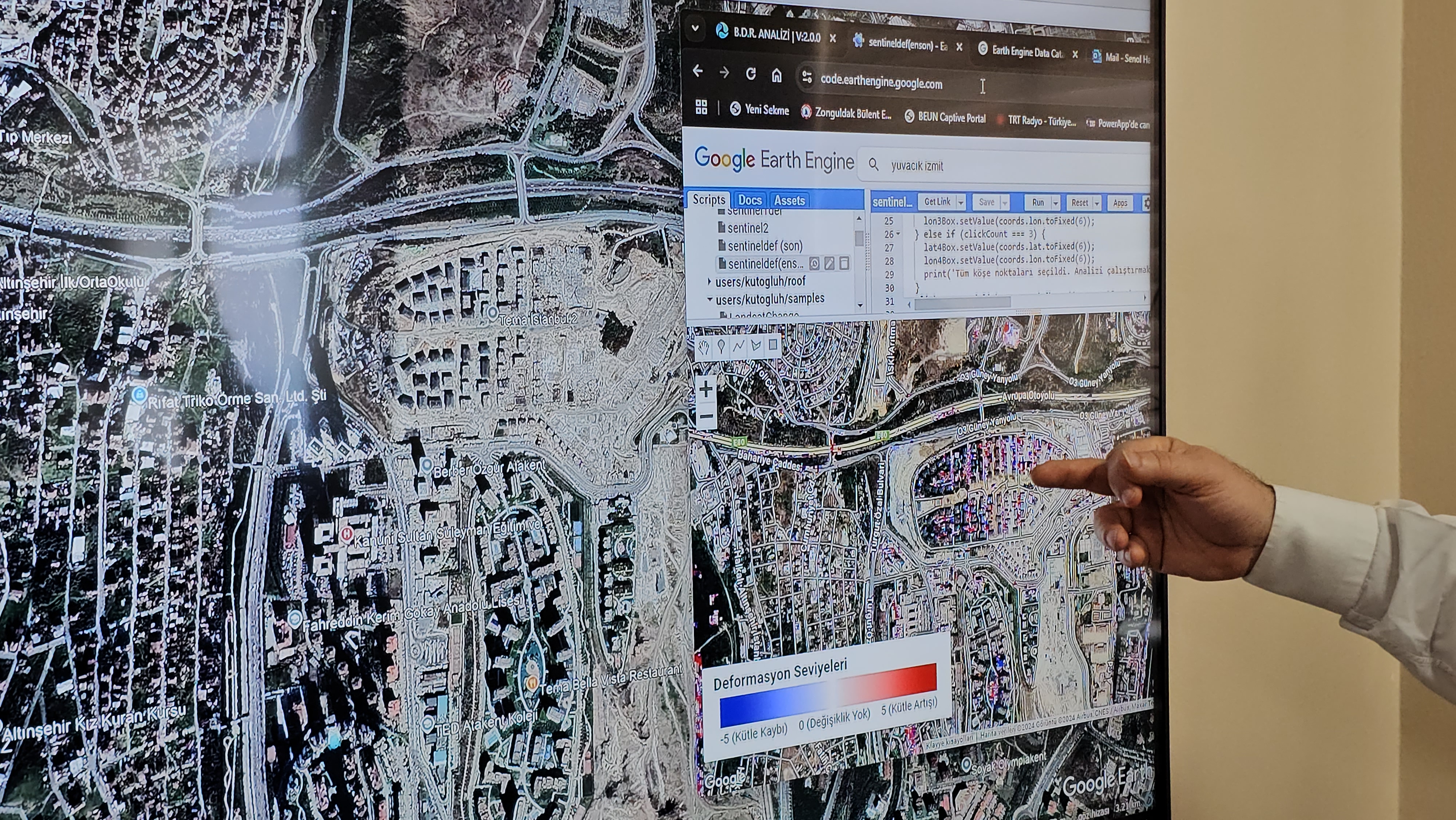
Task: Open the Get Link dropdown arrow
Action: click(960, 202)
